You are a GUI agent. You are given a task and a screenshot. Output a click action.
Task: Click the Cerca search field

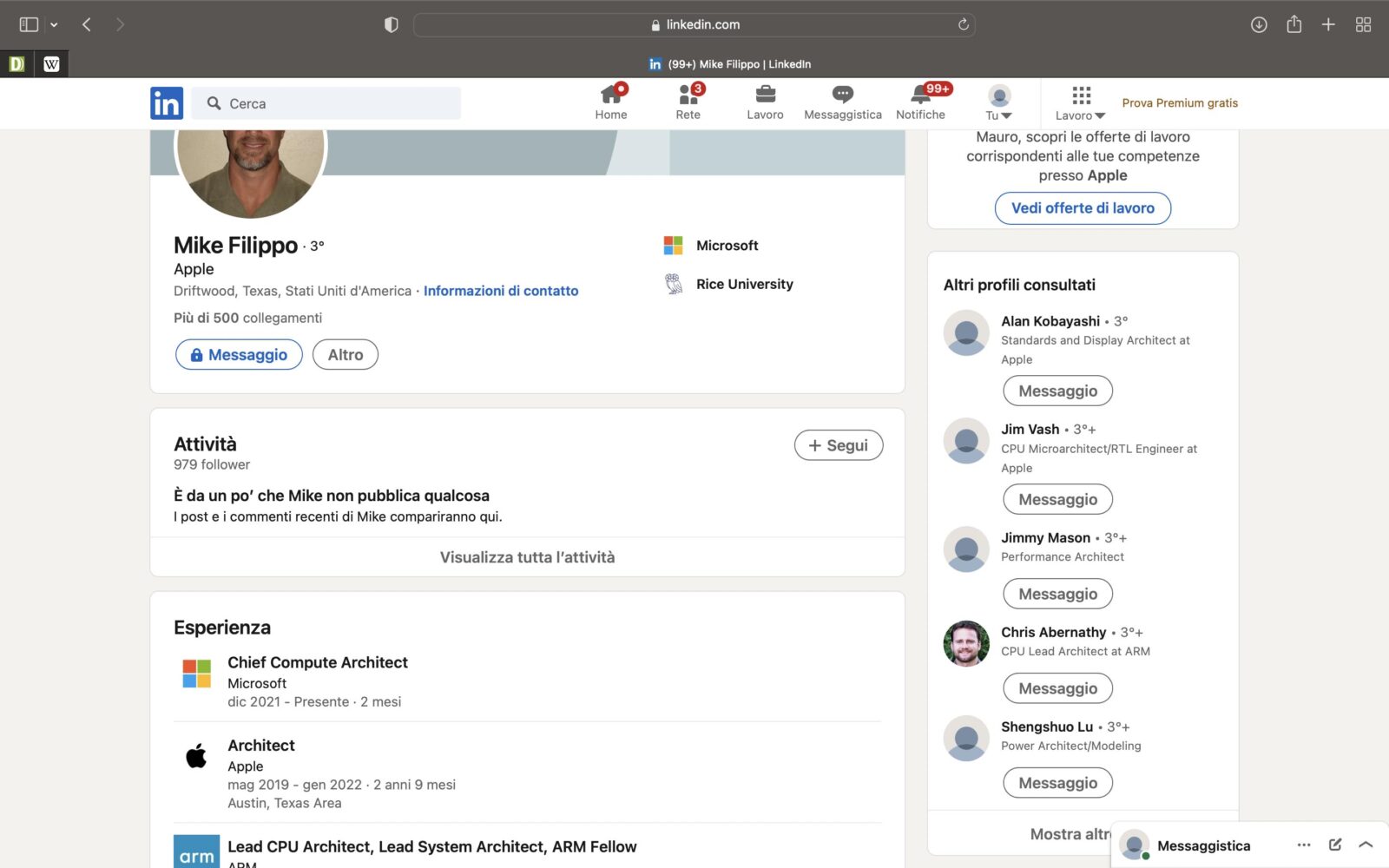pyautogui.click(x=326, y=103)
